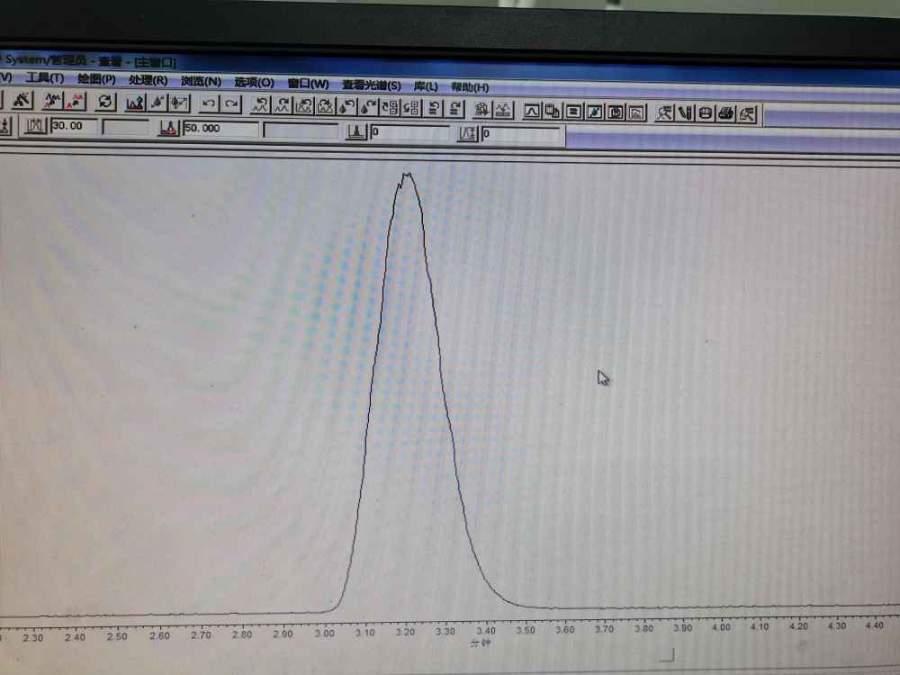
Task: Click the Redo curved-arrow toolbar icon
Action: pyautogui.click(x=231, y=104)
